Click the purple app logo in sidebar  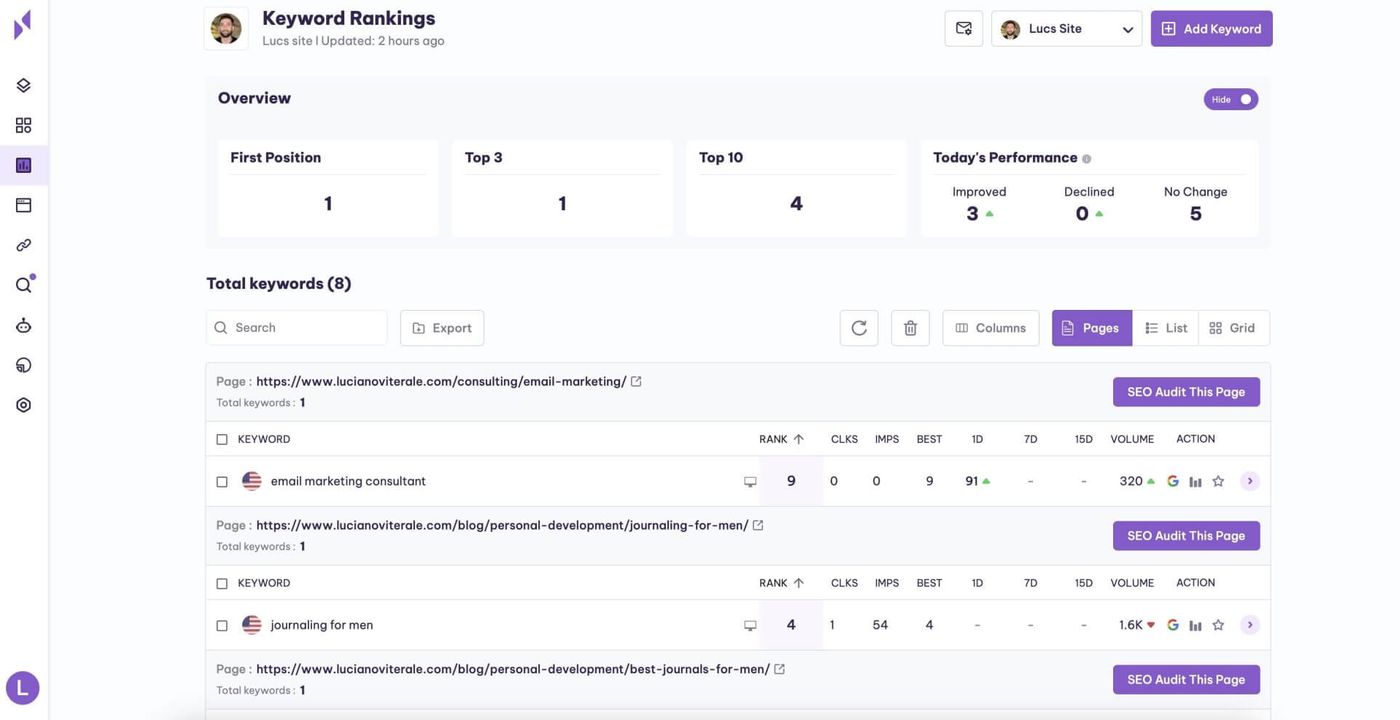[23, 25]
